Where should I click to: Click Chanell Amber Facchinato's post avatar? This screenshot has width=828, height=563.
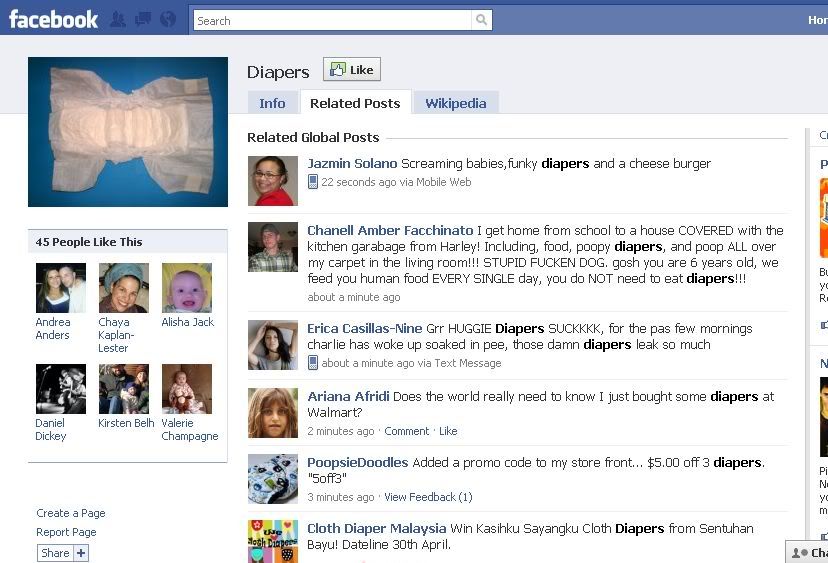273,247
